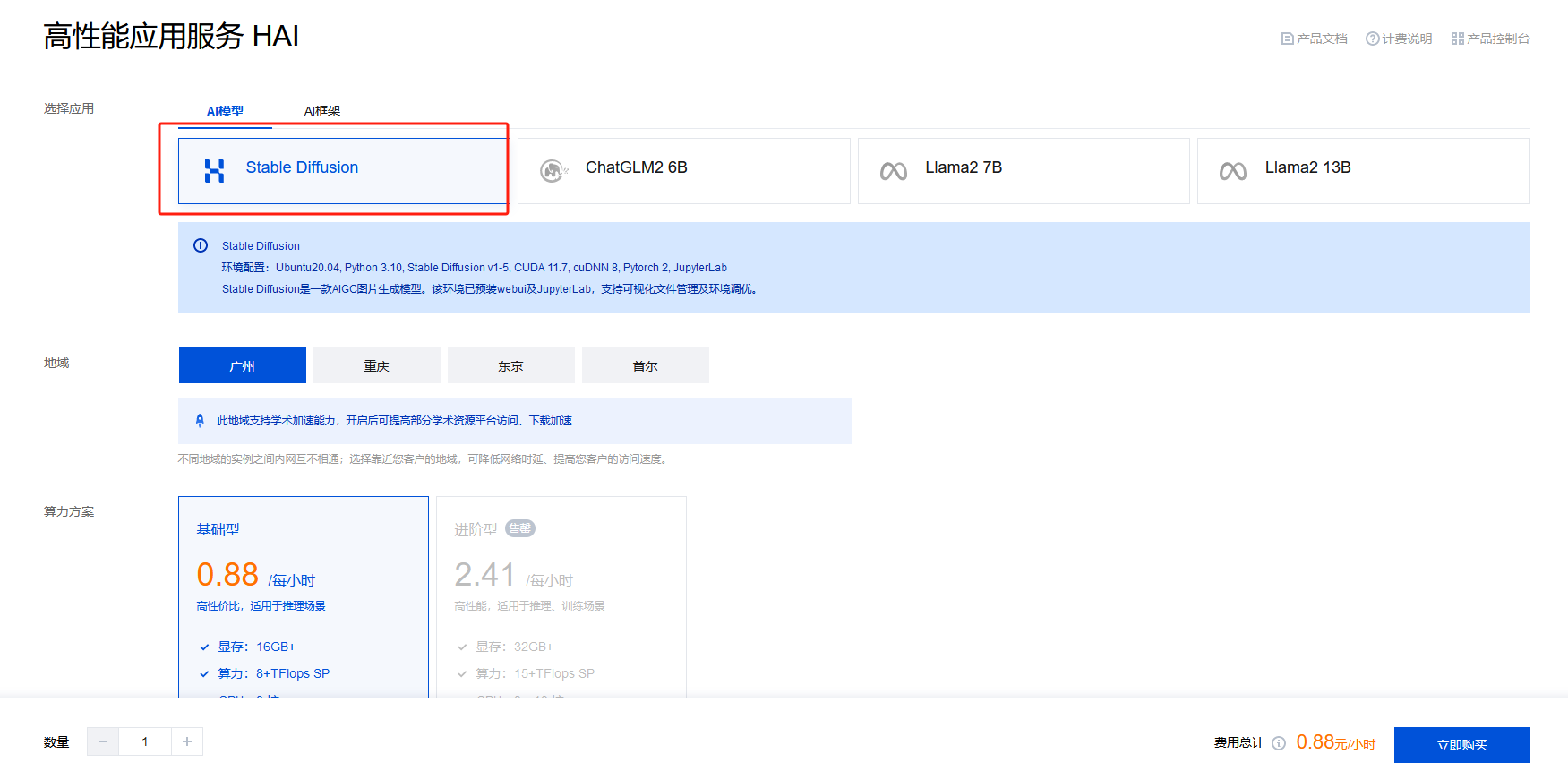The image size is (1568, 771).
Task: Click the 产品控制台 grid icon
Action: 1458,39
